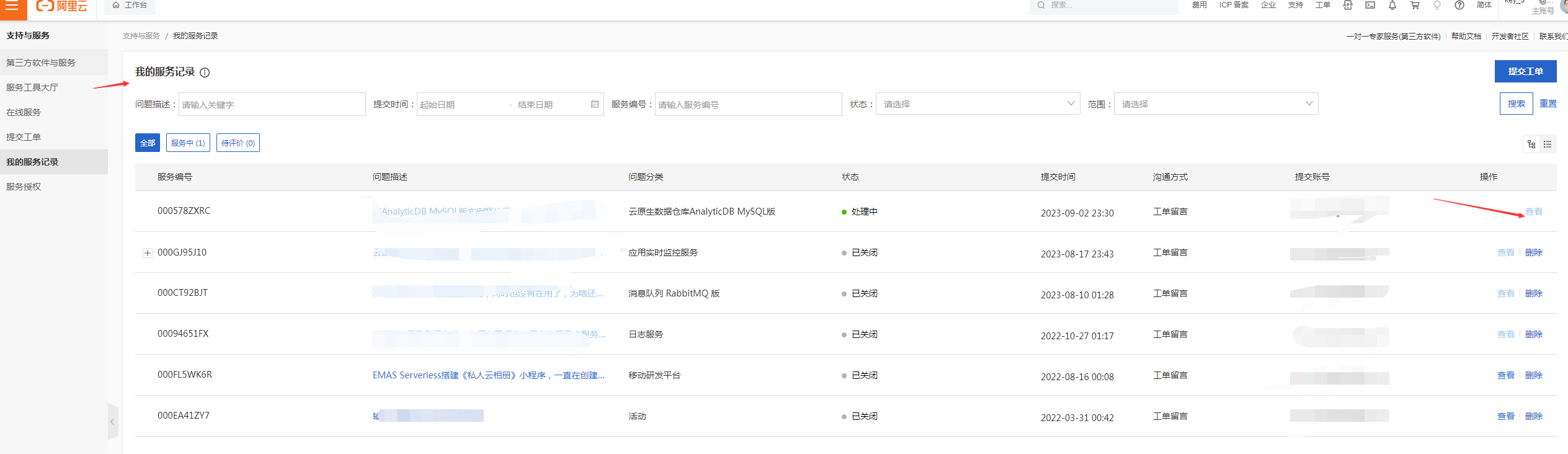1568x454 pixels.
Task: View ticket 000EA41ZY7 via 查看
Action: pos(1506,416)
